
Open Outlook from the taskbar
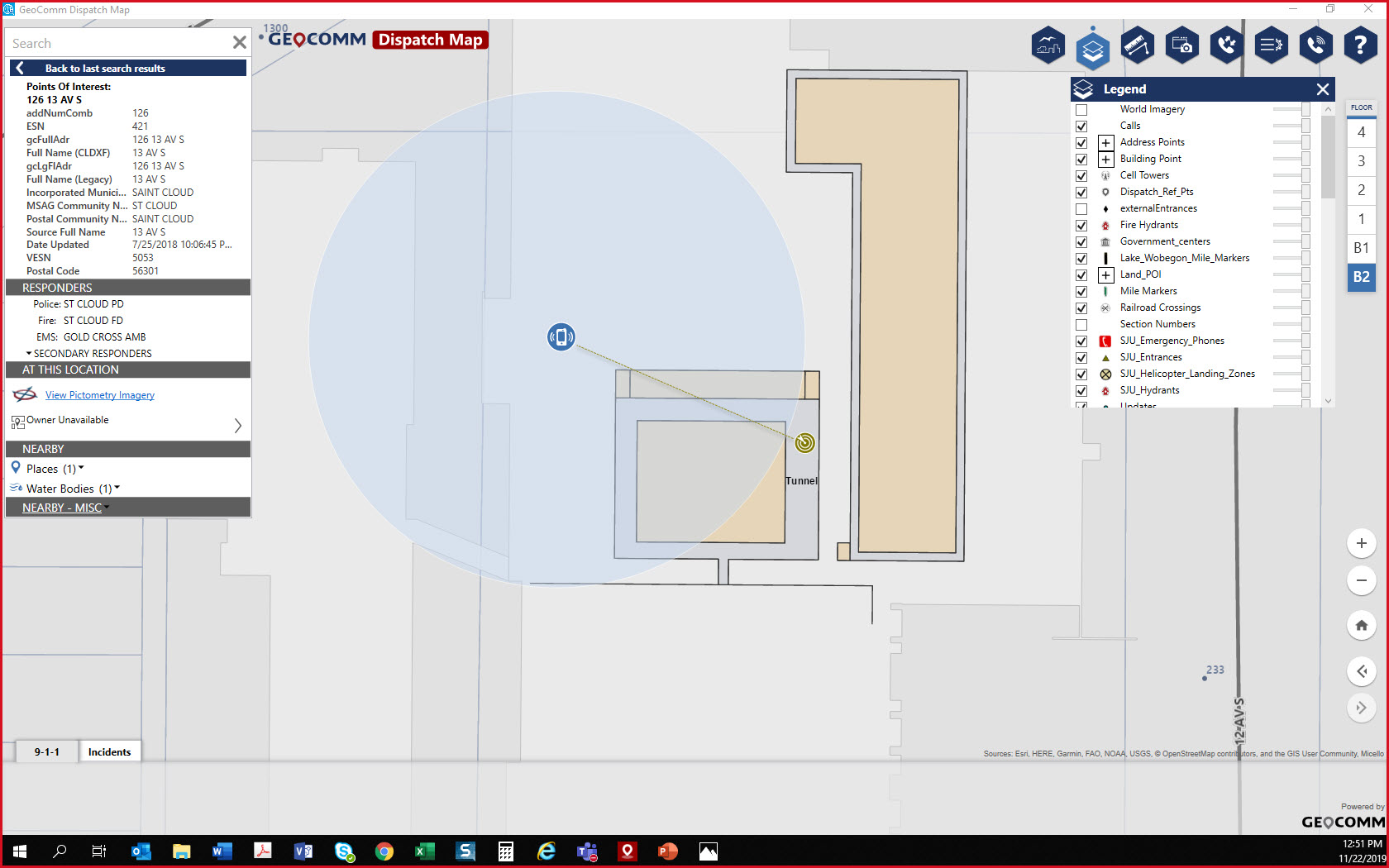[x=141, y=851]
